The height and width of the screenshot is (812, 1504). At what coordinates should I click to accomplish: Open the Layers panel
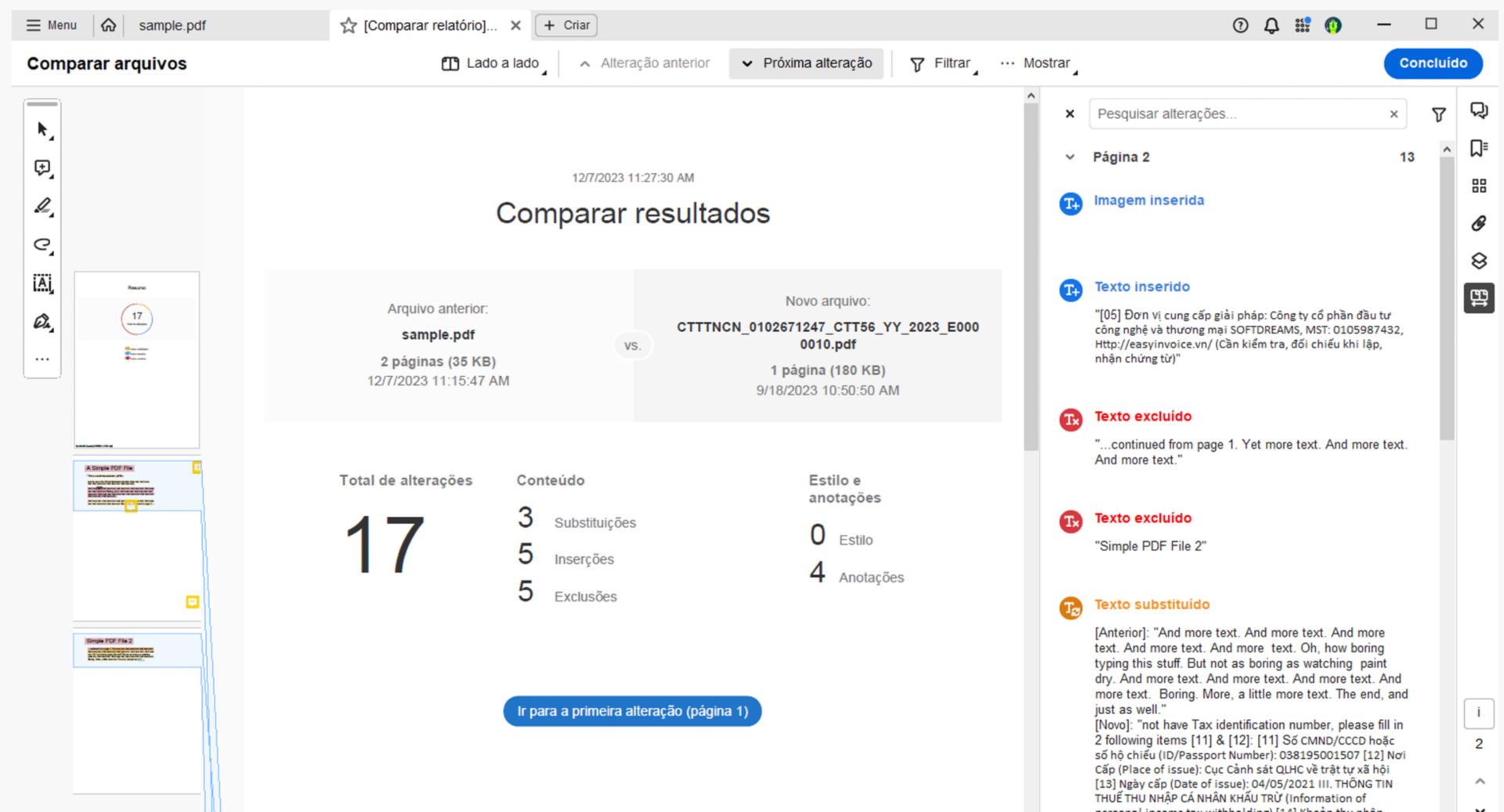tap(1480, 261)
